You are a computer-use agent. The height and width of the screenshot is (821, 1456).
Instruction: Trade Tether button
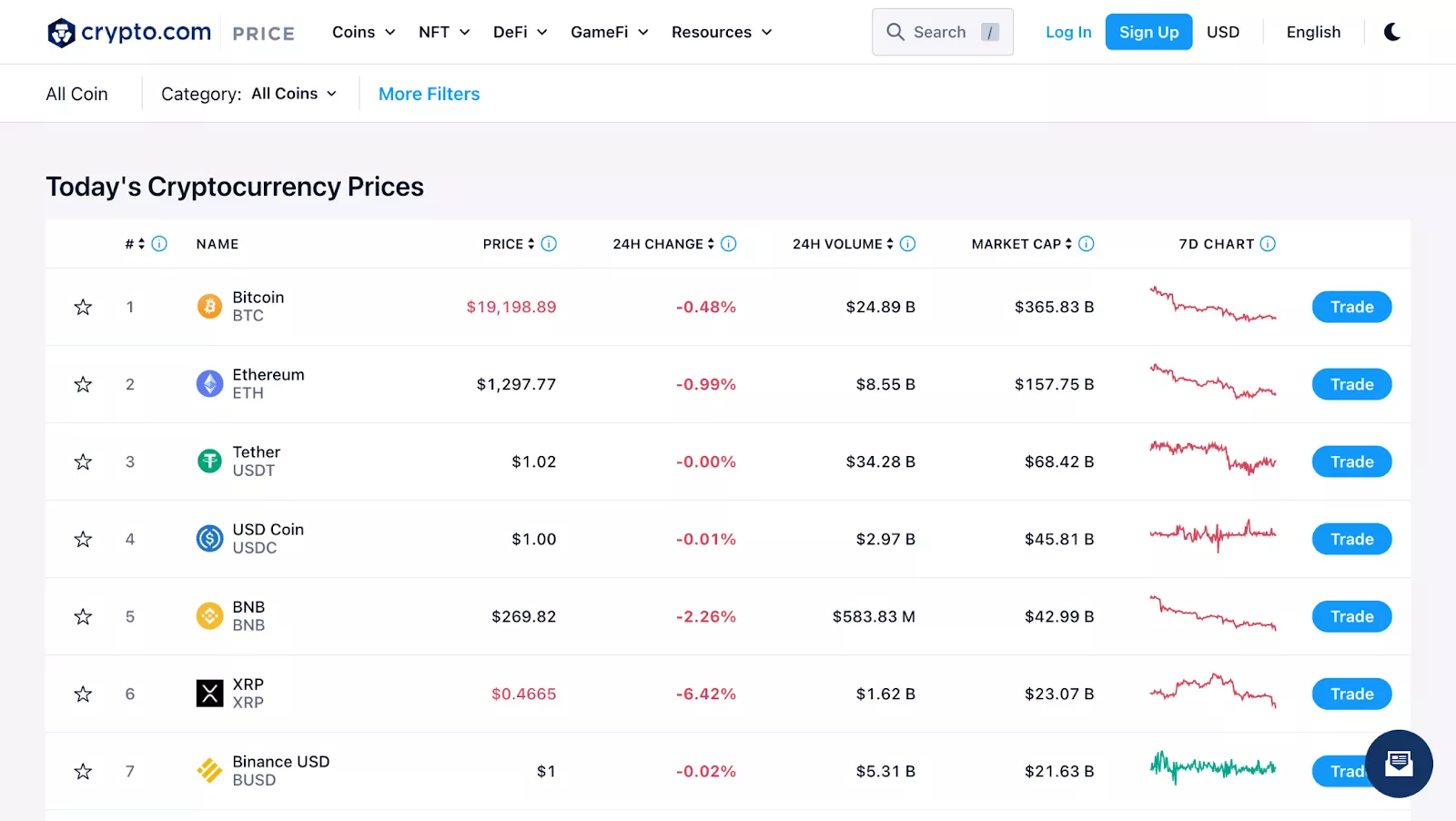pyautogui.click(x=1351, y=461)
